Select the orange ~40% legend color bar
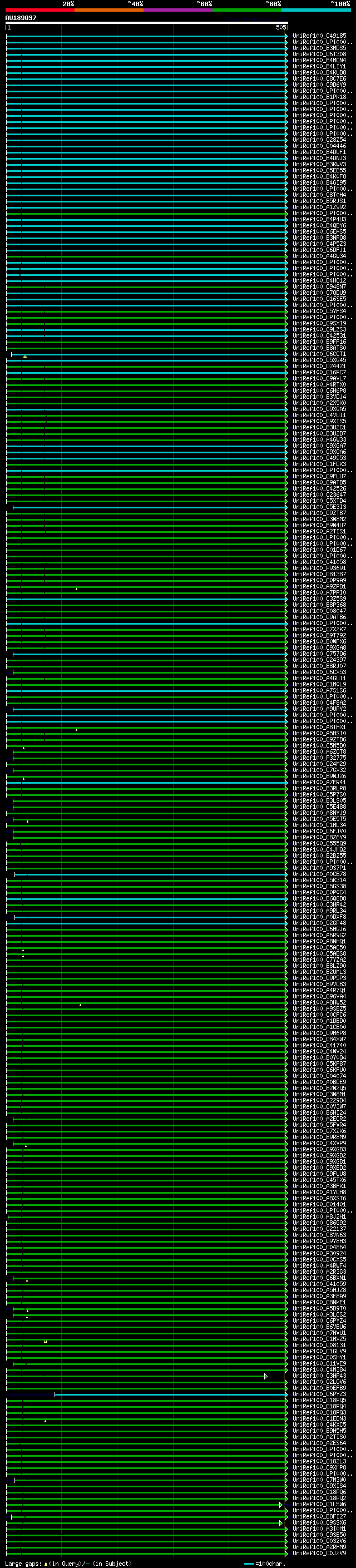Viewport: 356px width, 1568px height. [x=108, y=10]
